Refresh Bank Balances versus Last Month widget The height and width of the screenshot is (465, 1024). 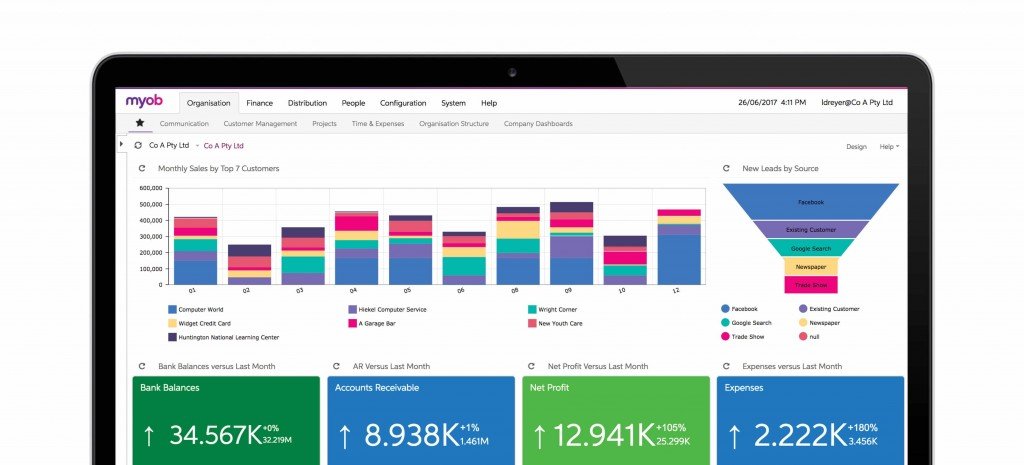pyautogui.click(x=143, y=366)
